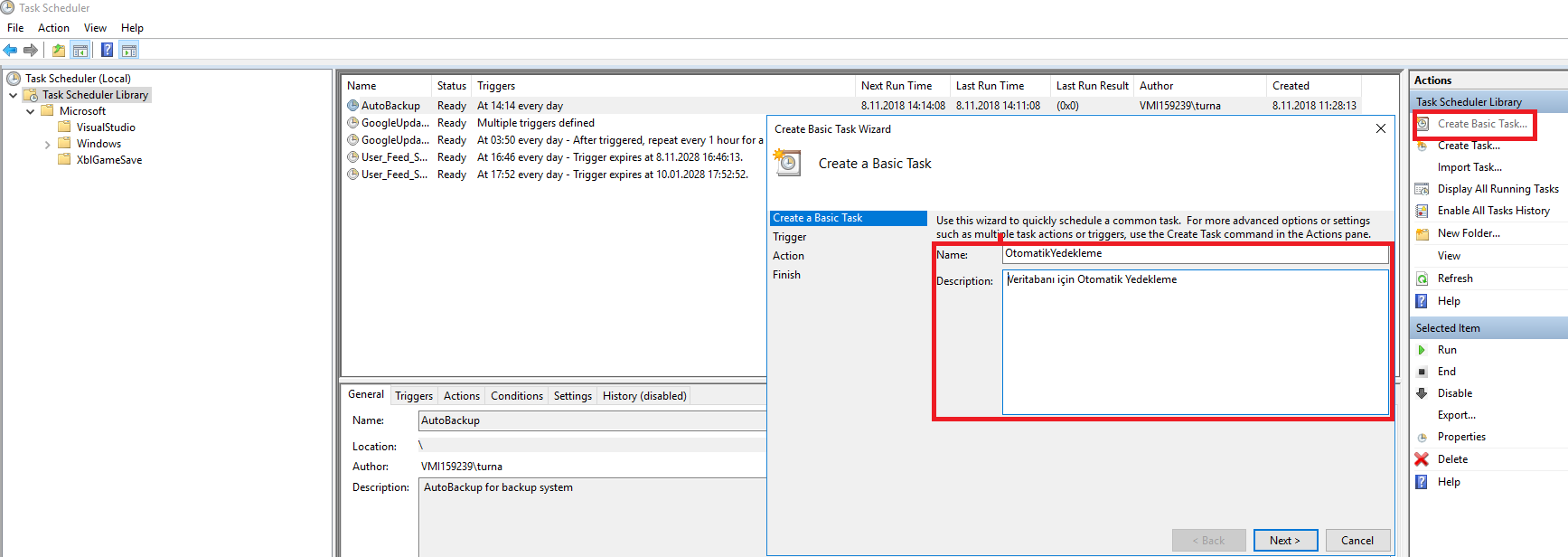
Task: Click the Disable down-arrow icon
Action: 1422,393
